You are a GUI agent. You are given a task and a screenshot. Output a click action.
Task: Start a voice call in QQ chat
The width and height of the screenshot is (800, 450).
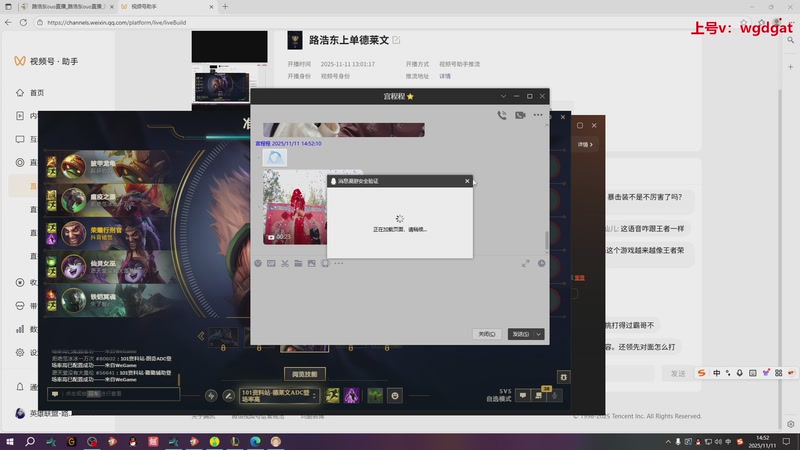(502, 115)
